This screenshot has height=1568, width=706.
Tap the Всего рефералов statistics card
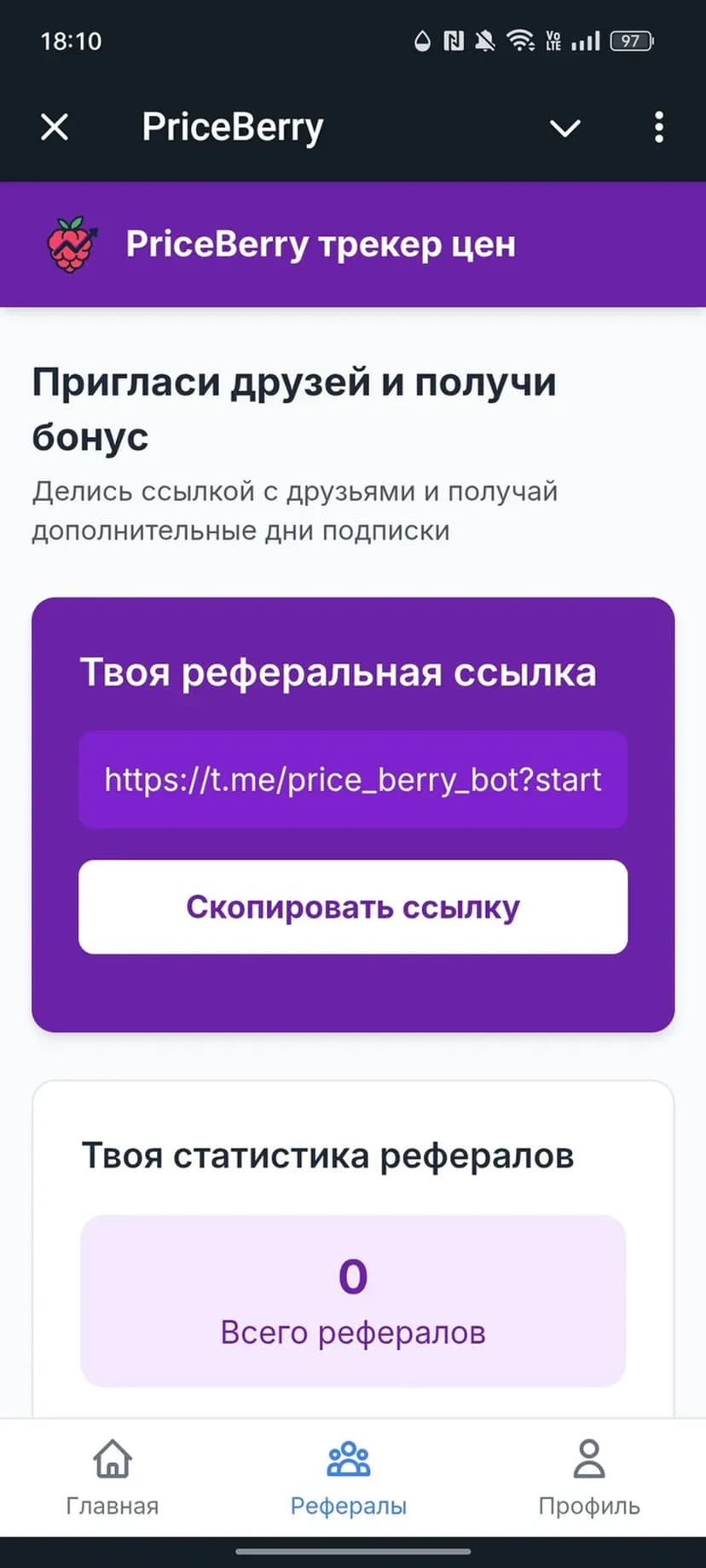pyautogui.click(x=353, y=1300)
